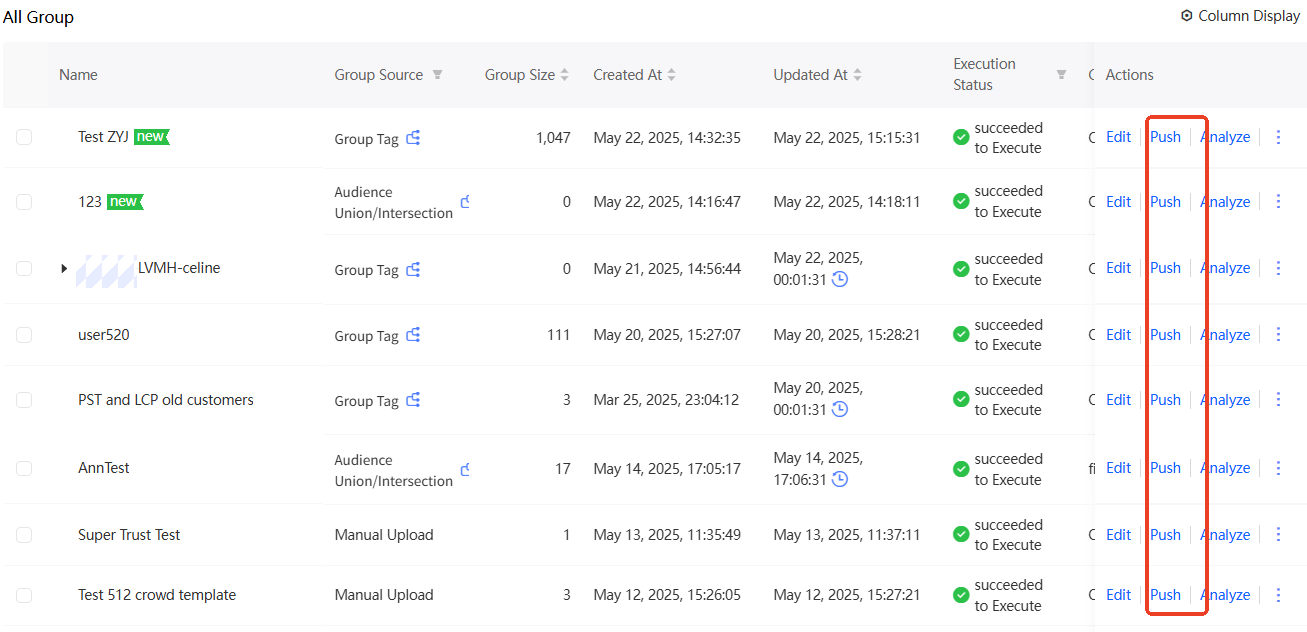Expand the LVMH-celine group row
Image resolution: width=1307 pixels, height=632 pixels.
[64, 268]
